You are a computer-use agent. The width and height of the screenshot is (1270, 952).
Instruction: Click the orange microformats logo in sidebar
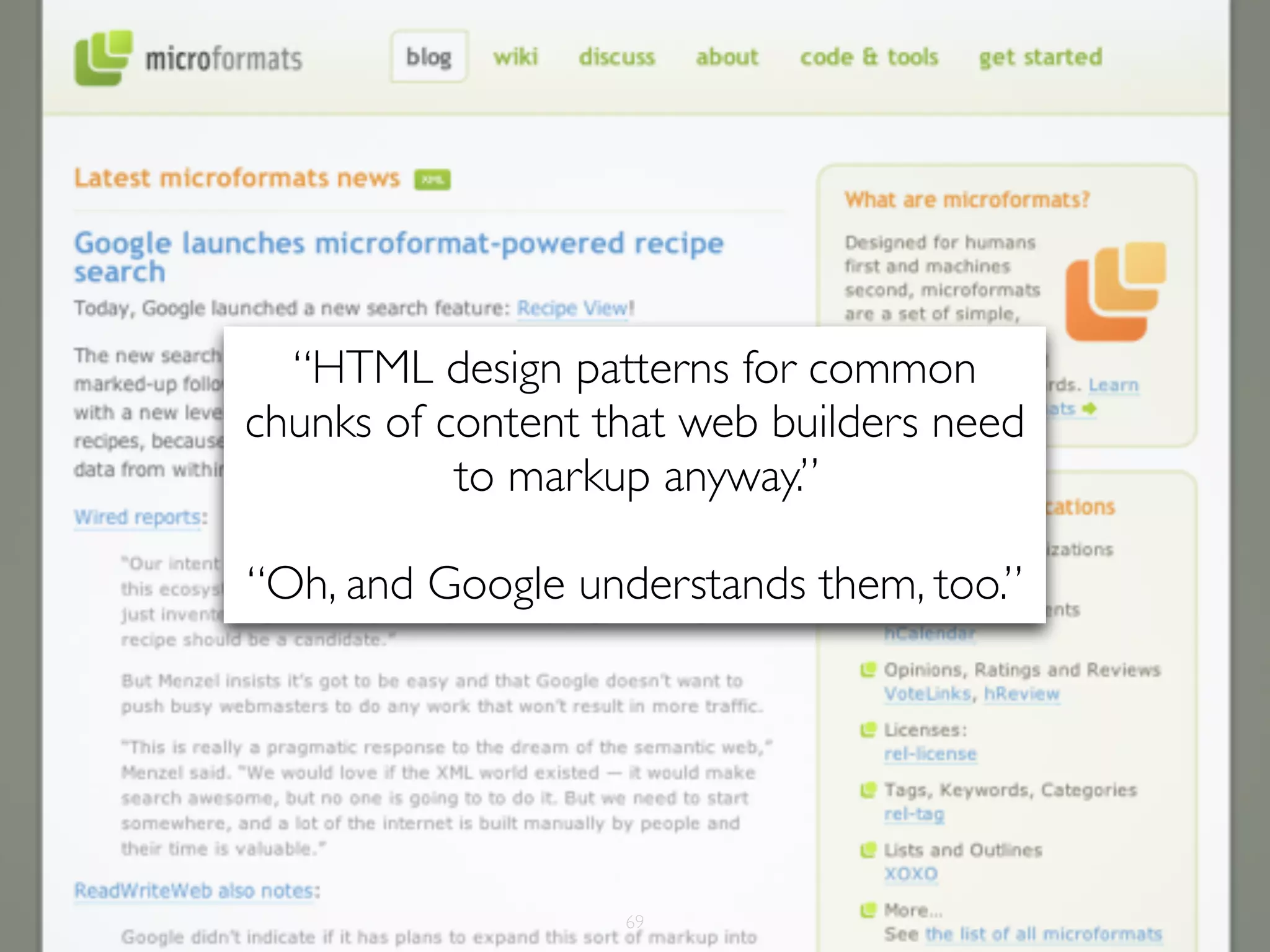[1116, 291]
